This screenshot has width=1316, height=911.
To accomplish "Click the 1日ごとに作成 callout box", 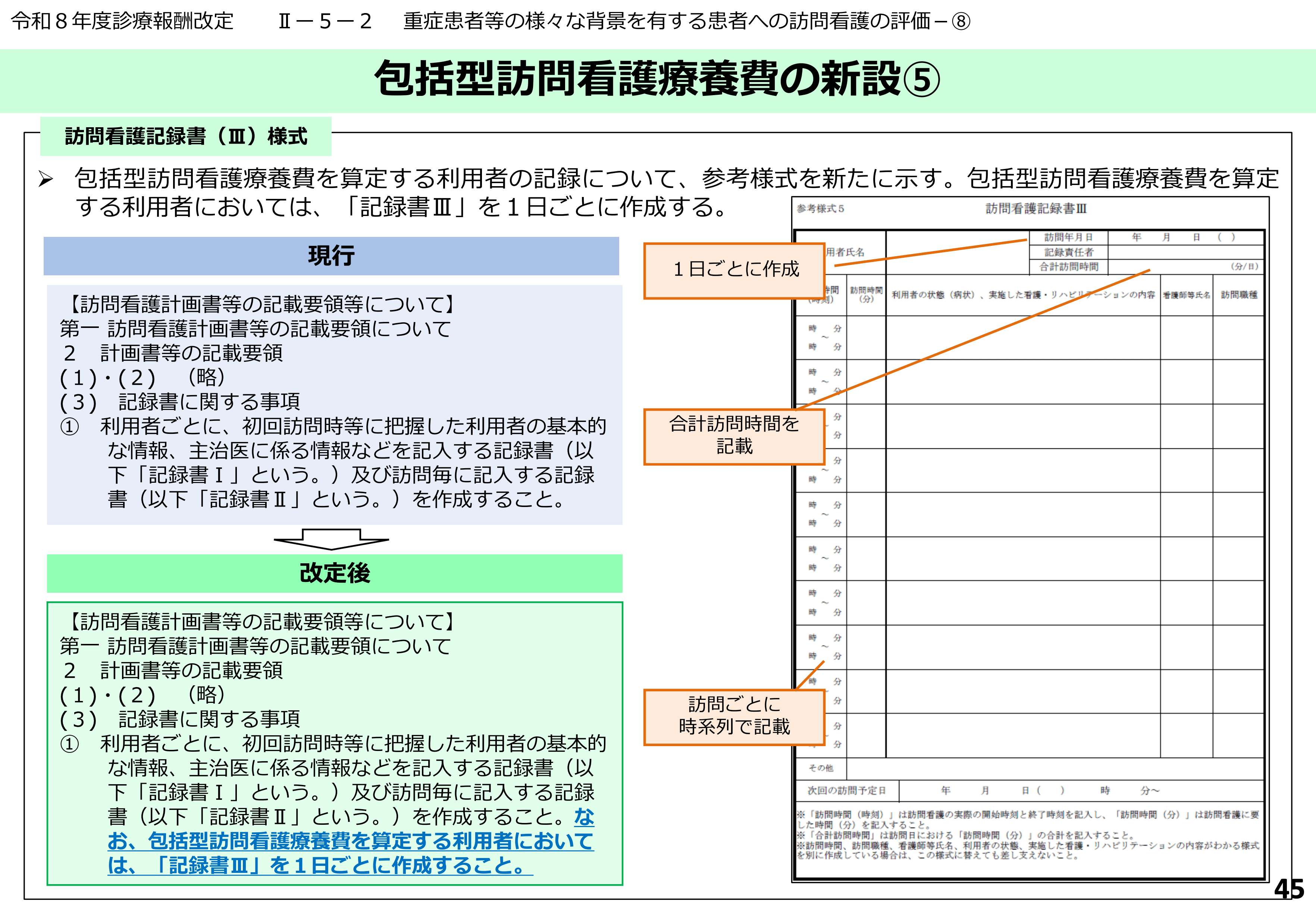I will pyautogui.click(x=735, y=270).
